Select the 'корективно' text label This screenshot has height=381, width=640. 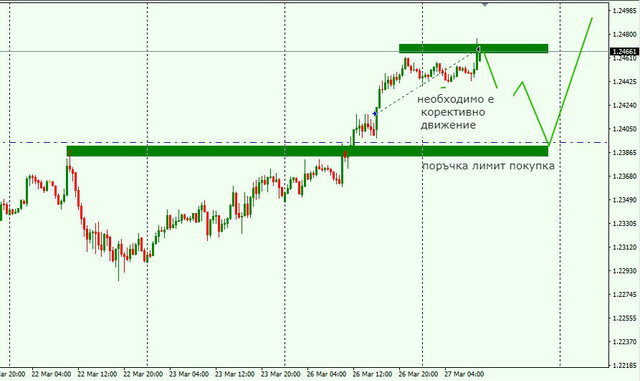click(453, 112)
